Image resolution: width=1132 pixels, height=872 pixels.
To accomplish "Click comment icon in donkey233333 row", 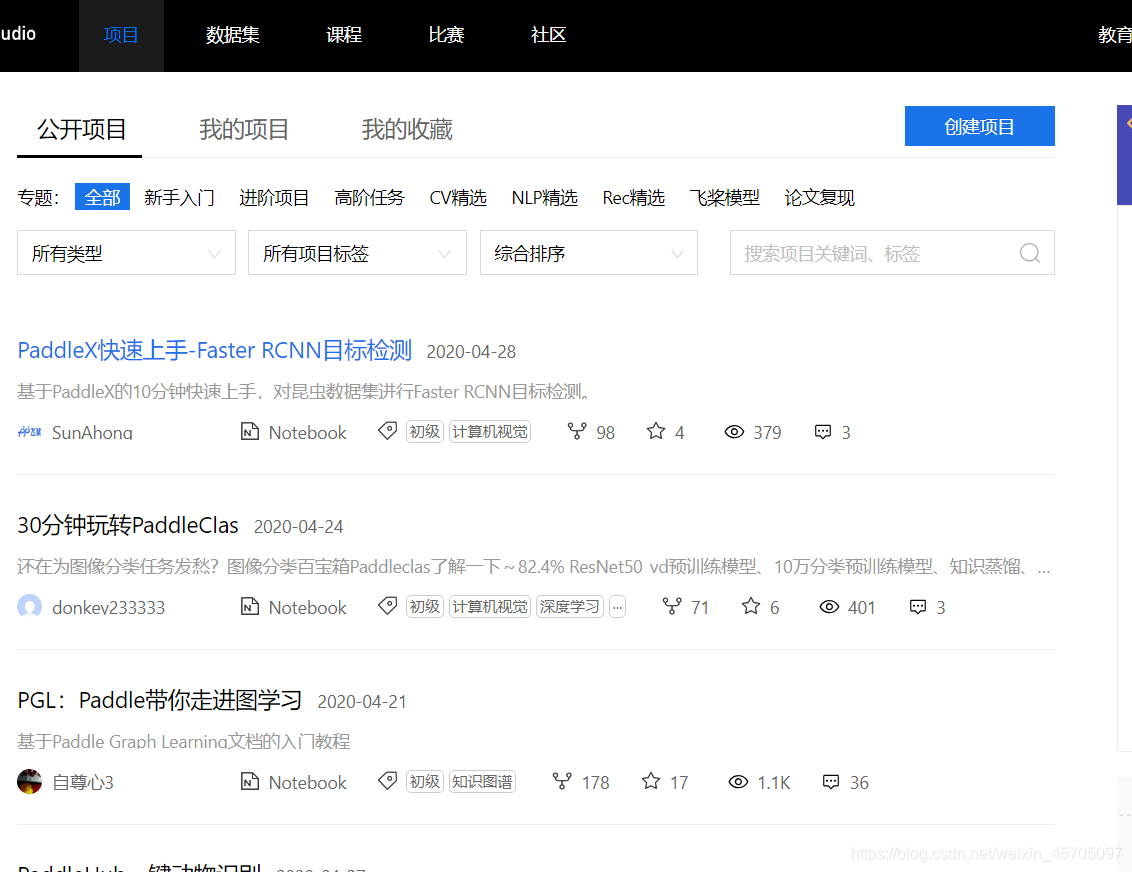I will point(918,606).
